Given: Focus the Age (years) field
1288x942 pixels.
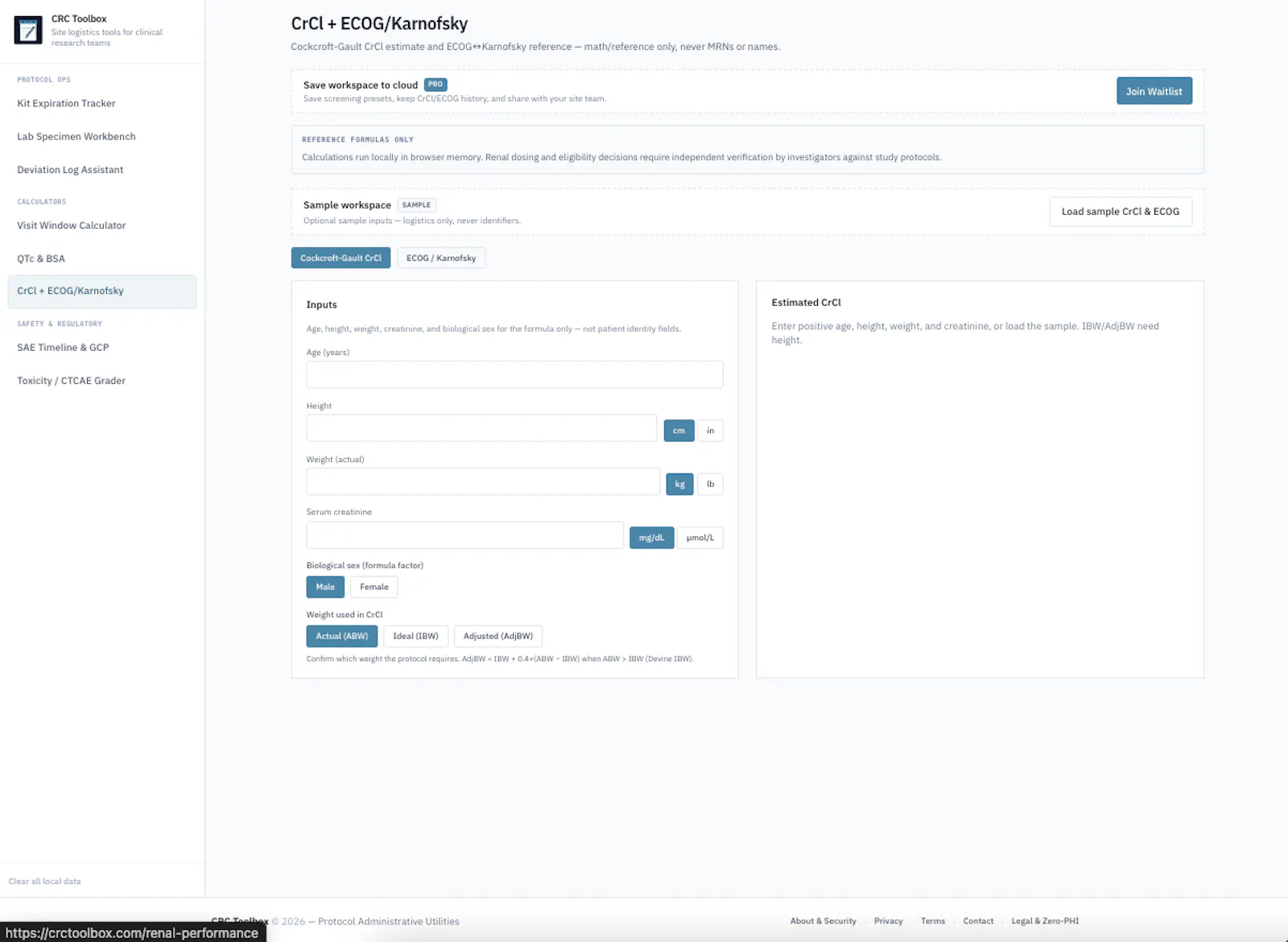Looking at the screenshot, I should (514, 374).
